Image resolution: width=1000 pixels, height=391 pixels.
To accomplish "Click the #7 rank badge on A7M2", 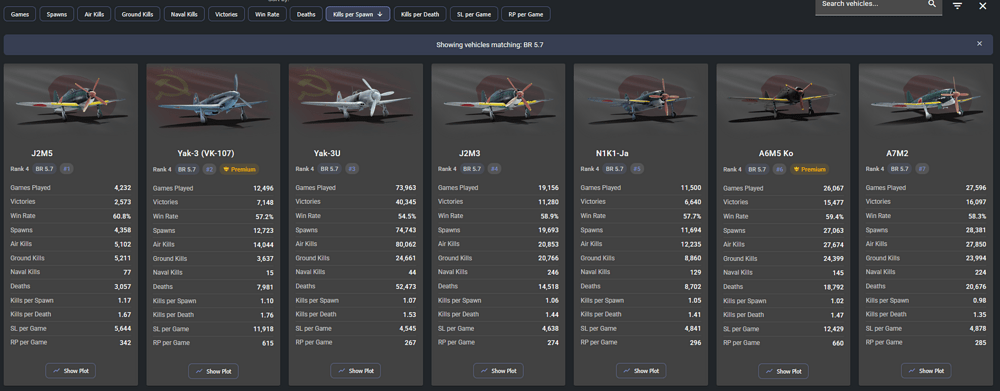I will tap(922, 168).
